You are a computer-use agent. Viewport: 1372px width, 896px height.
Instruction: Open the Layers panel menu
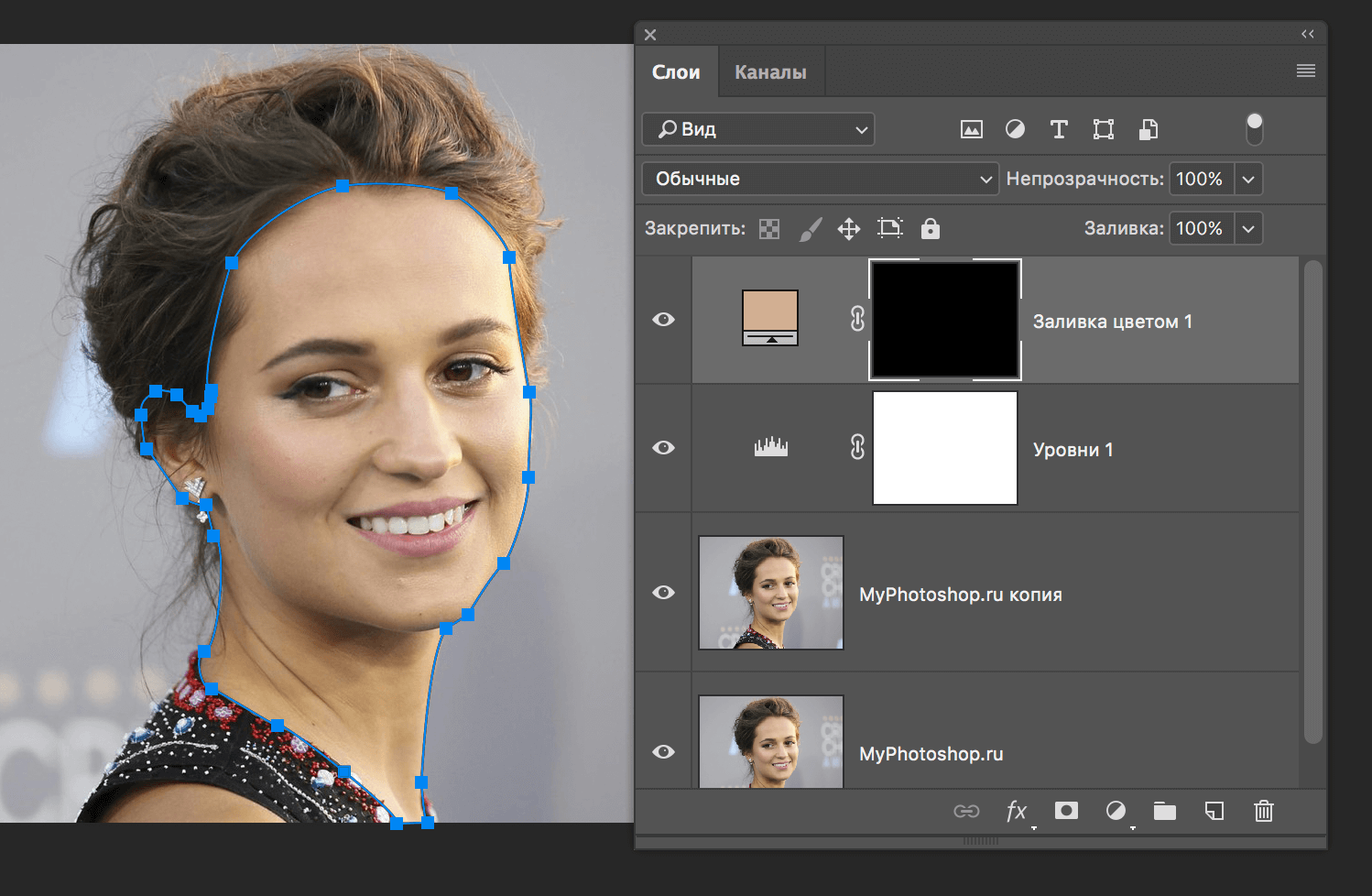pyautogui.click(x=1306, y=71)
